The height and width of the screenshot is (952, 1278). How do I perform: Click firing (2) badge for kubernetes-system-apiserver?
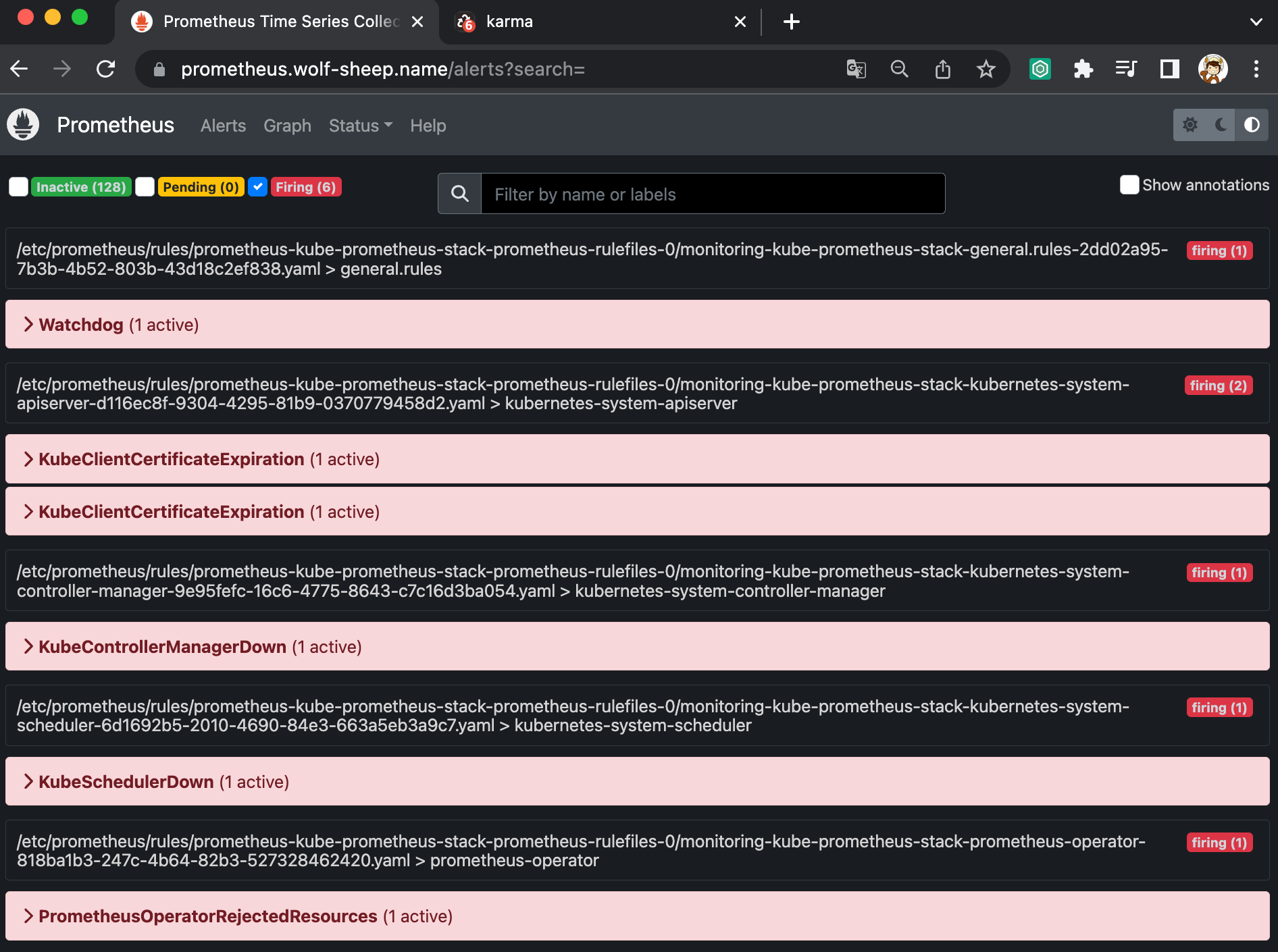(x=1219, y=386)
